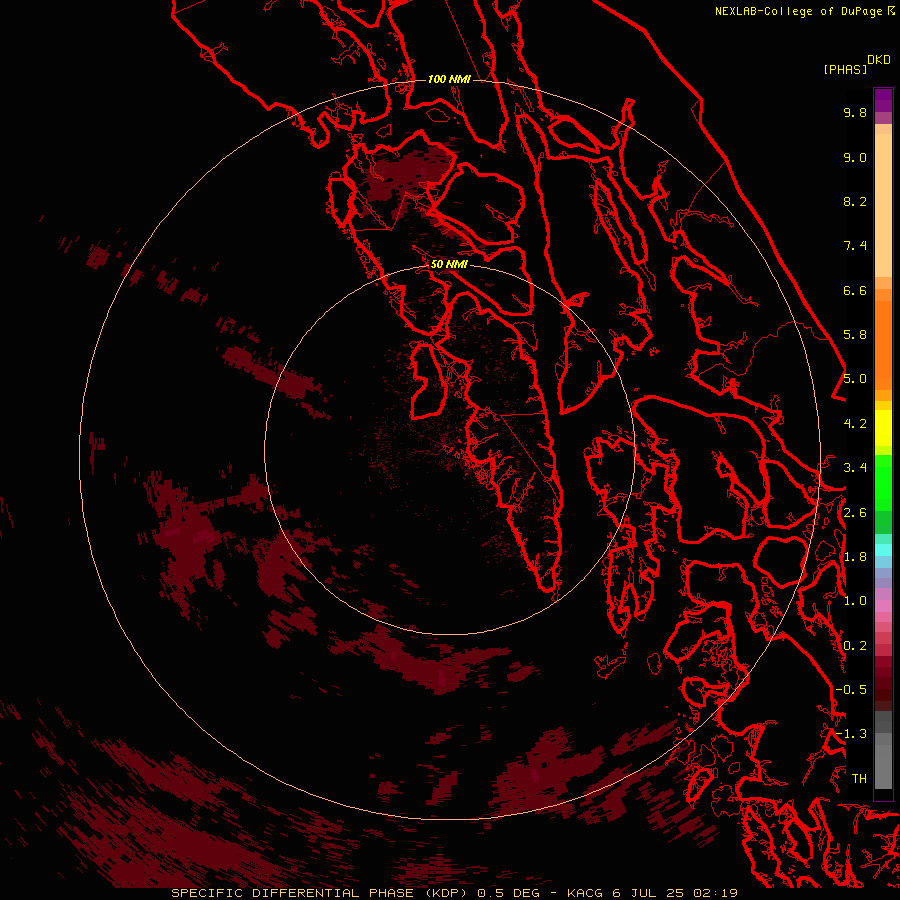The height and width of the screenshot is (900, 900).
Task: Click the 9.0 value on the color scale
Action: 855,157
